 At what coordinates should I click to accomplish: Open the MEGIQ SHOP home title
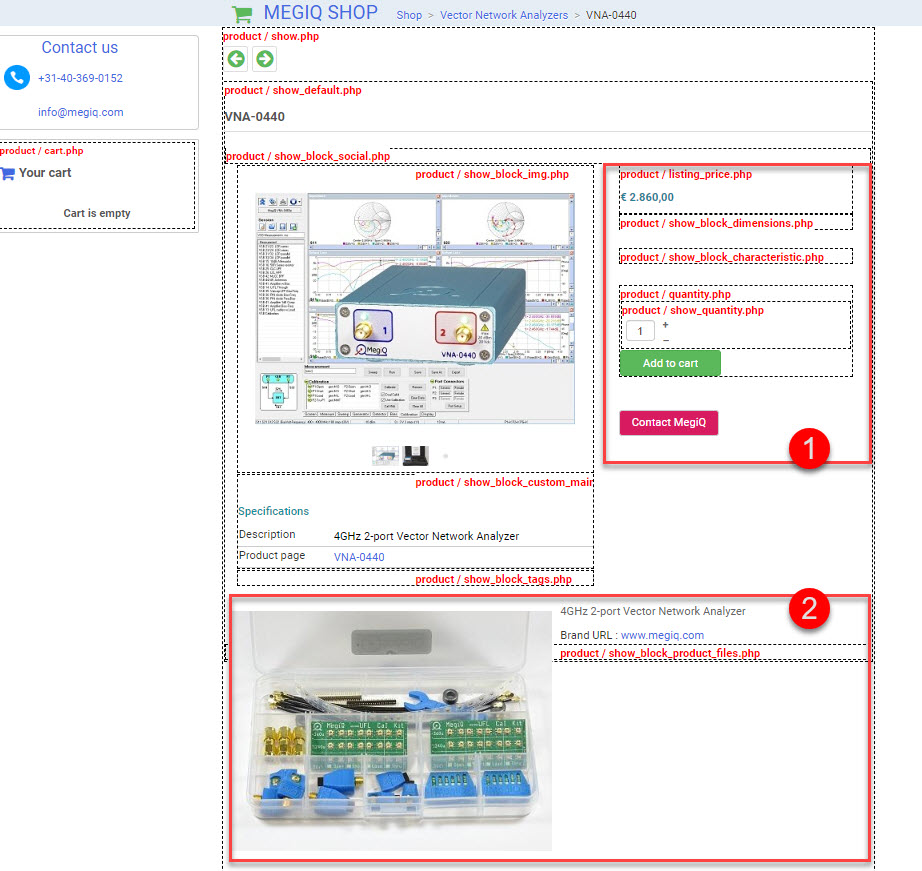(x=320, y=12)
